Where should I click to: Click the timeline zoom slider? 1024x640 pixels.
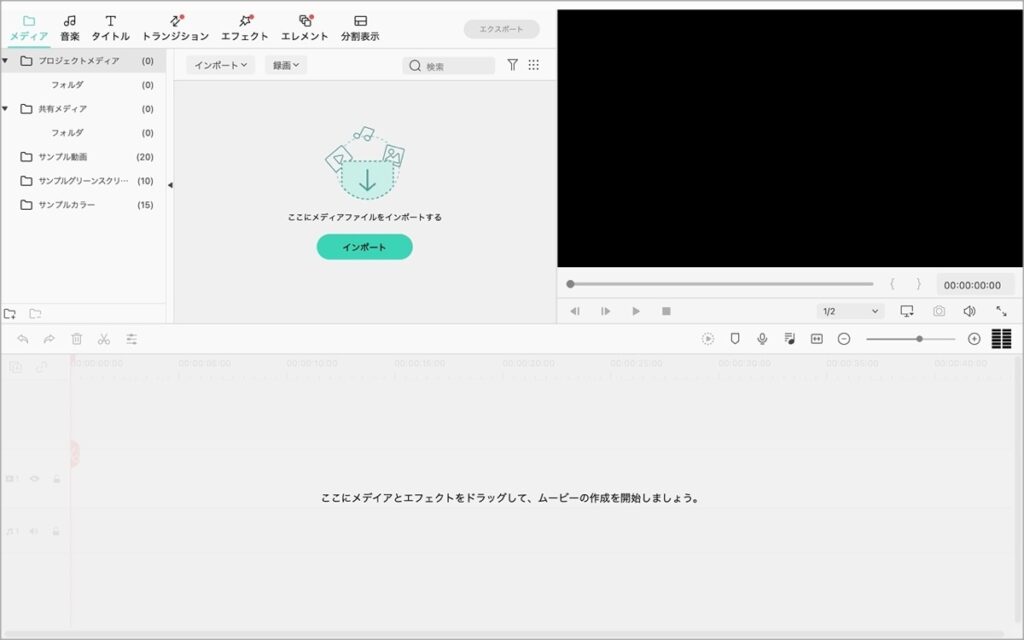point(911,339)
